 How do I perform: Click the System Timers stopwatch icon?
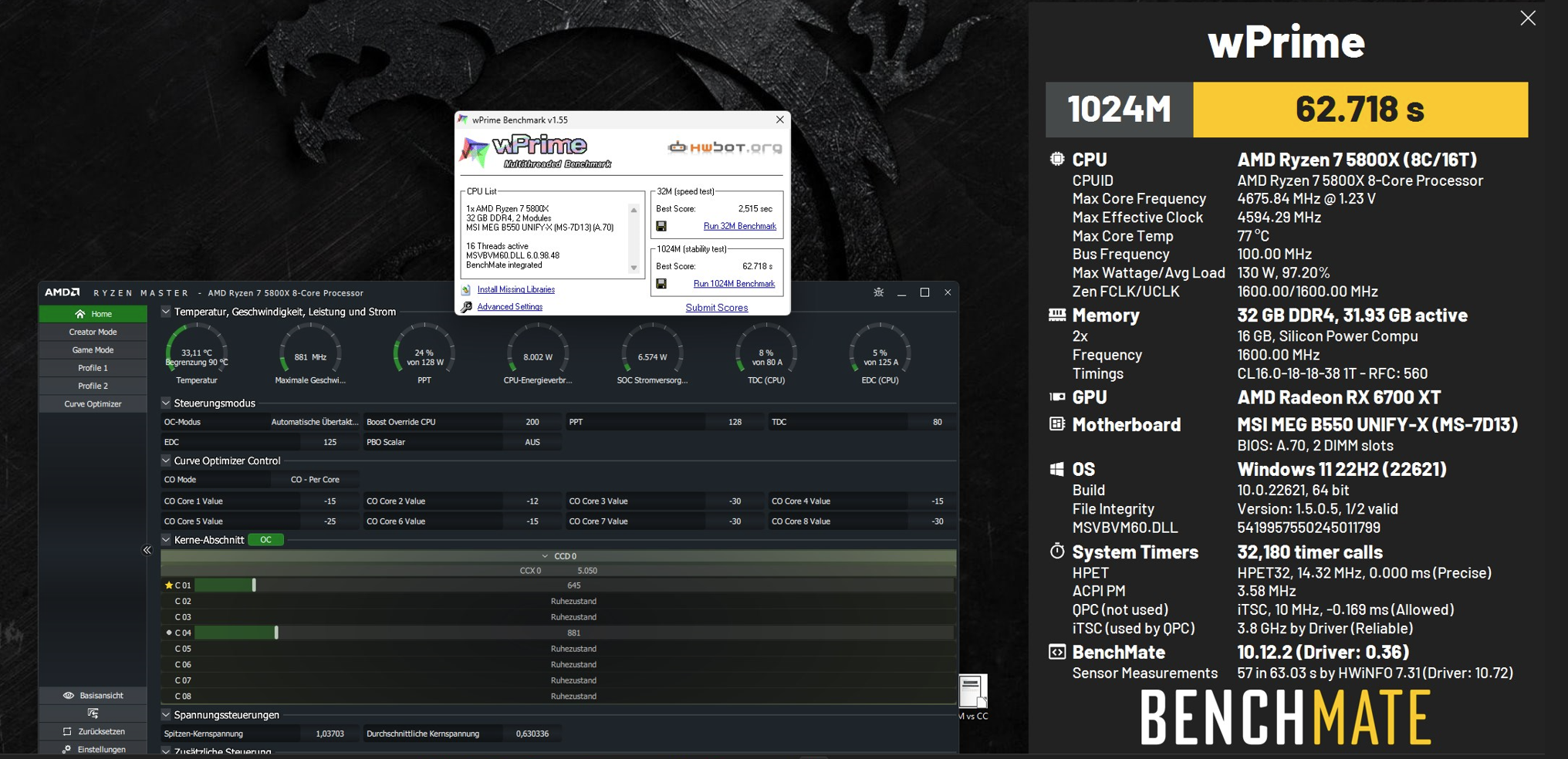(x=1057, y=551)
